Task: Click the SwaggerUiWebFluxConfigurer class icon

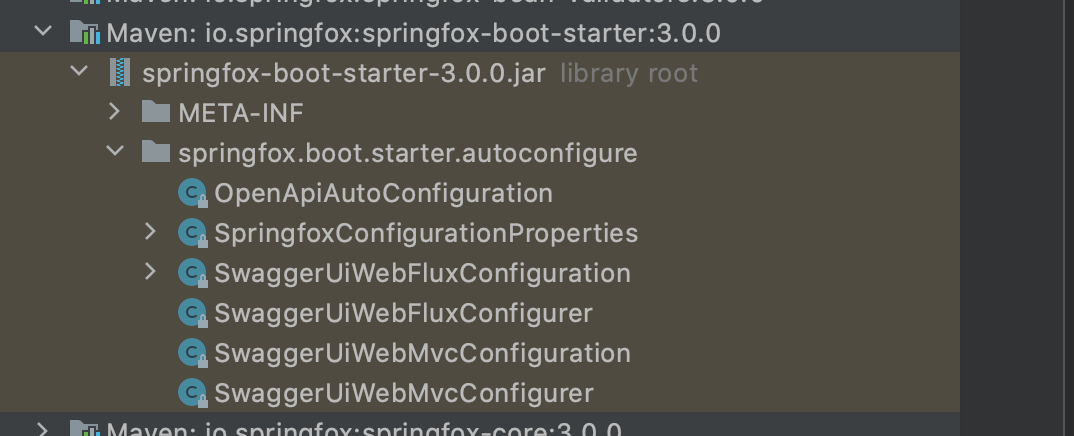Action: pyautogui.click(x=192, y=313)
